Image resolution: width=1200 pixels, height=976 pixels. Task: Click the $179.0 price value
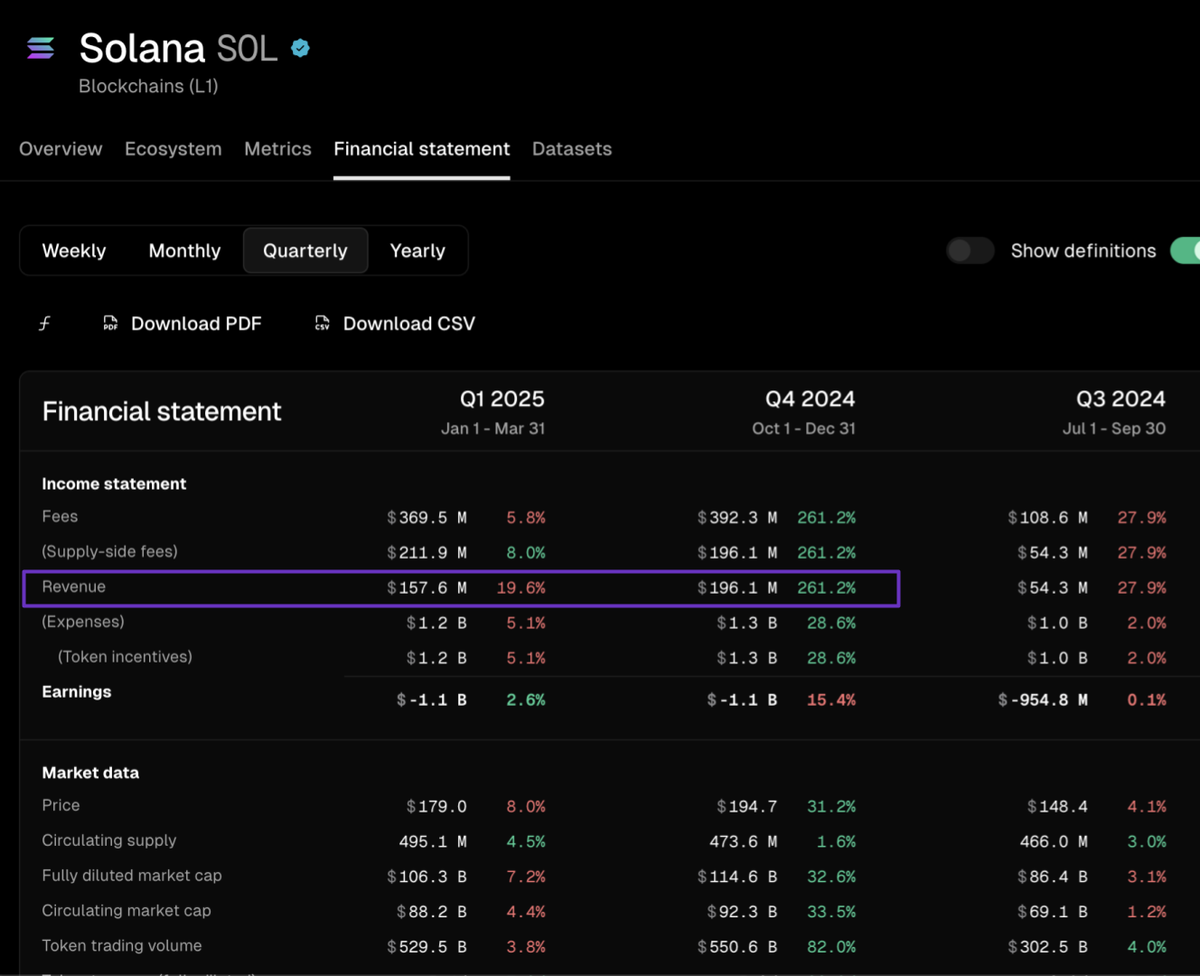click(437, 807)
